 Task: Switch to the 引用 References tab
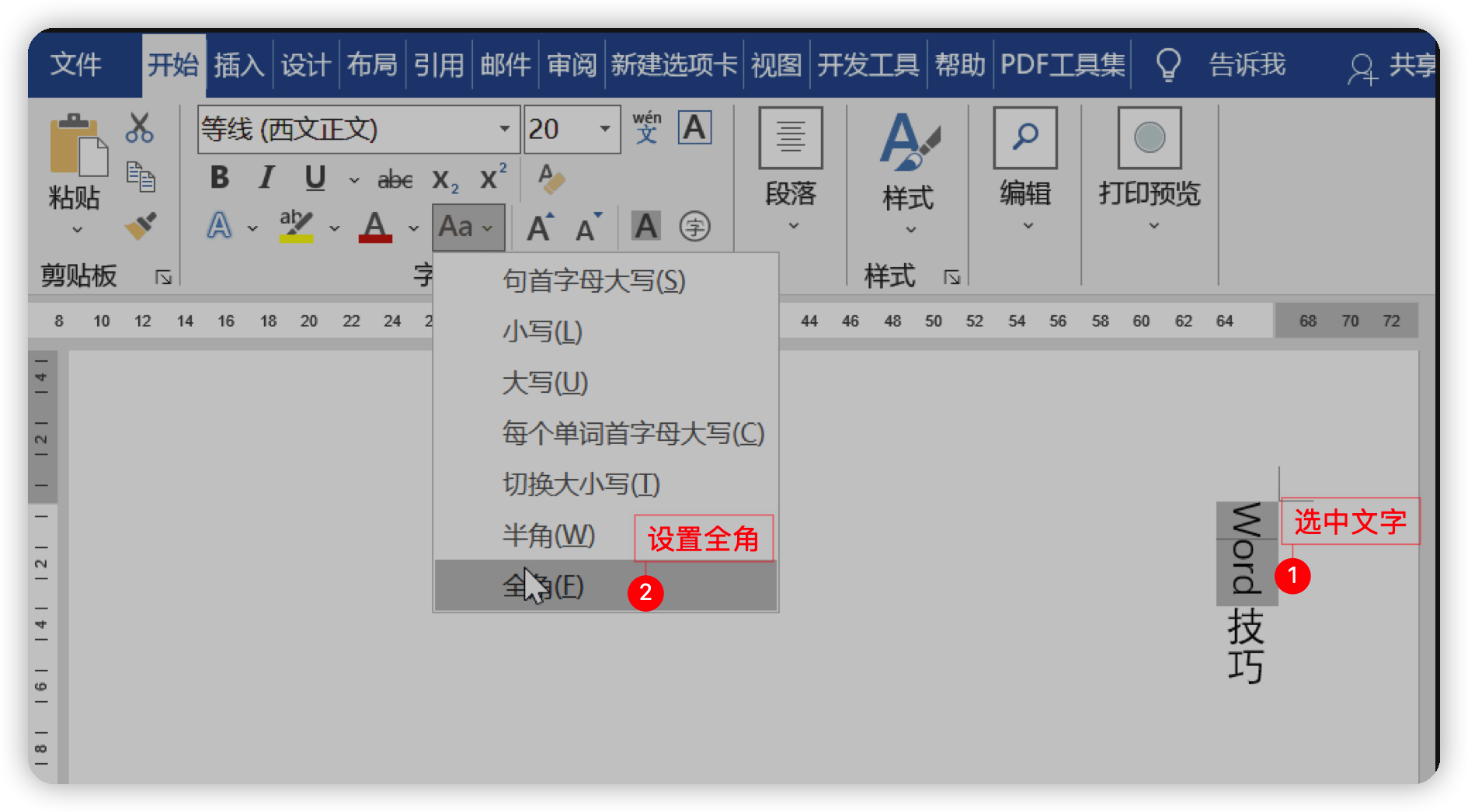pos(439,64)
